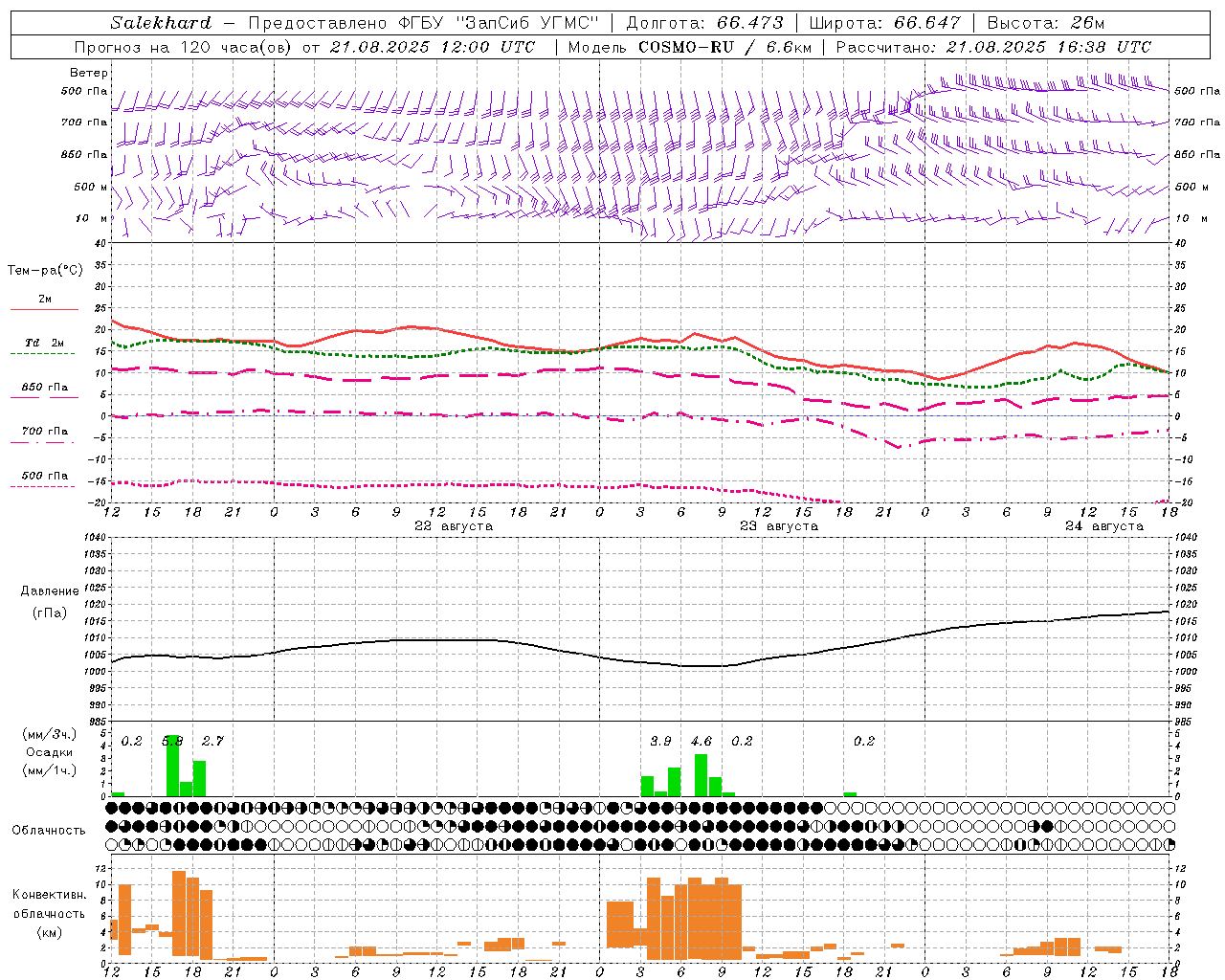Click the 'Облачность' cloud cover label

coord(49,830)
